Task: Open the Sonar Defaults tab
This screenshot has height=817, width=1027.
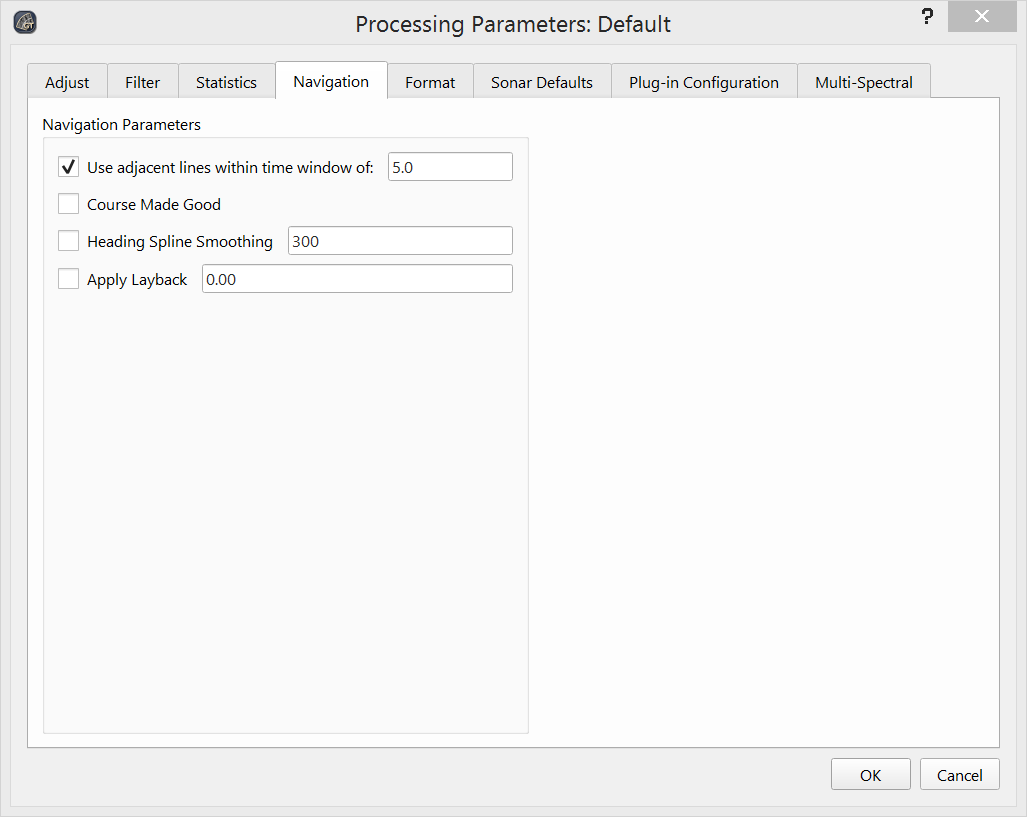Action: [x=542, y=82]
